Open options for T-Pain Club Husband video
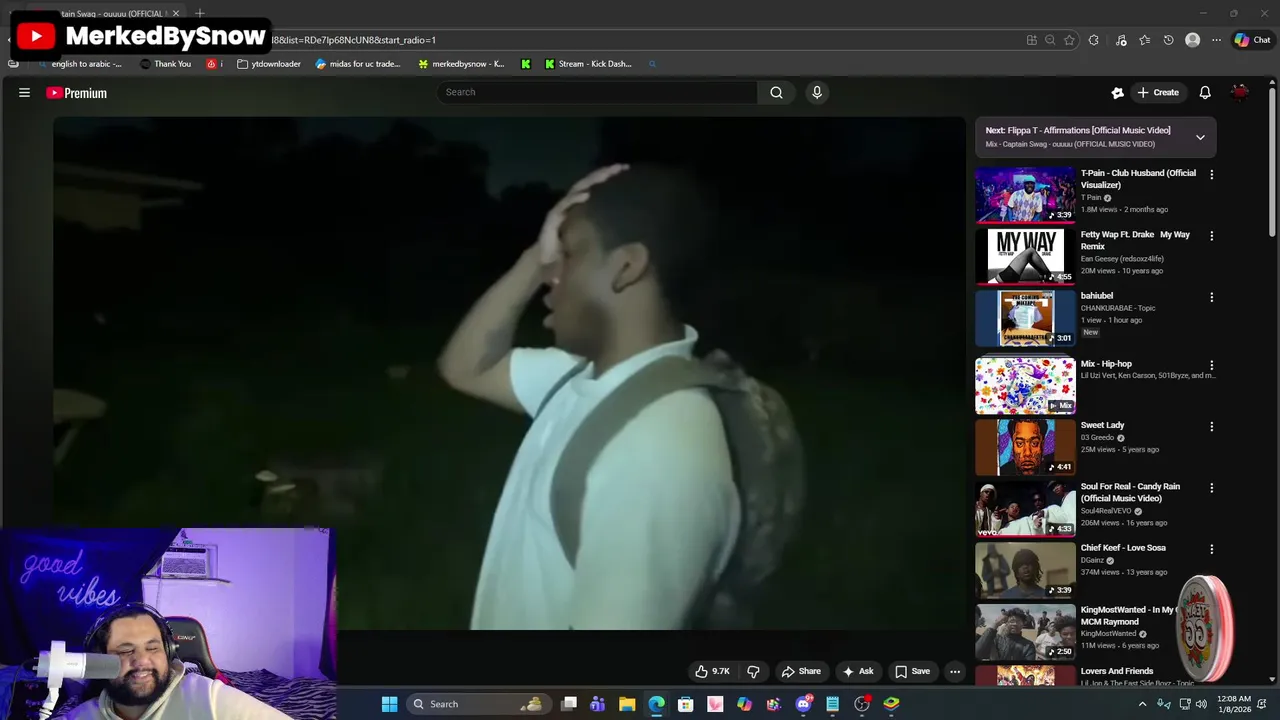1280x720 pixels. click(x=1211, y=174)
